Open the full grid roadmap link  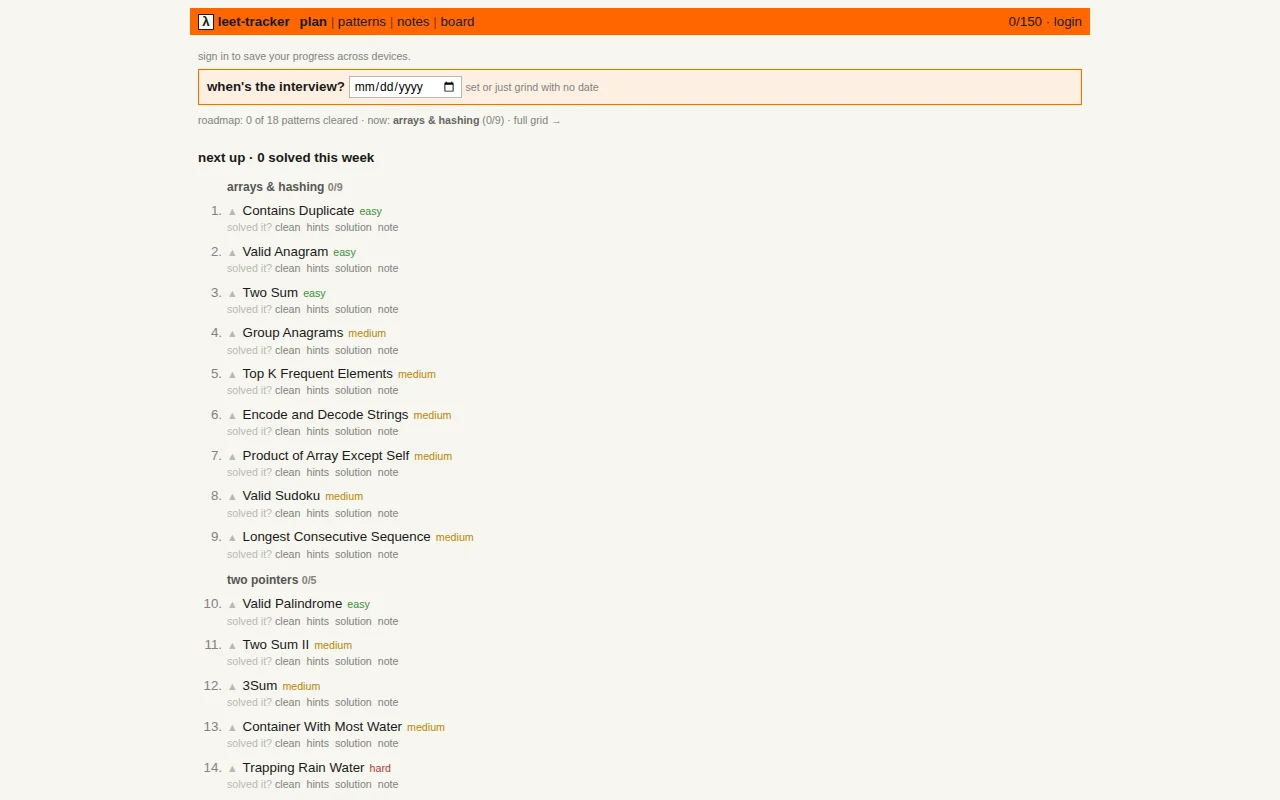point(537,120)
